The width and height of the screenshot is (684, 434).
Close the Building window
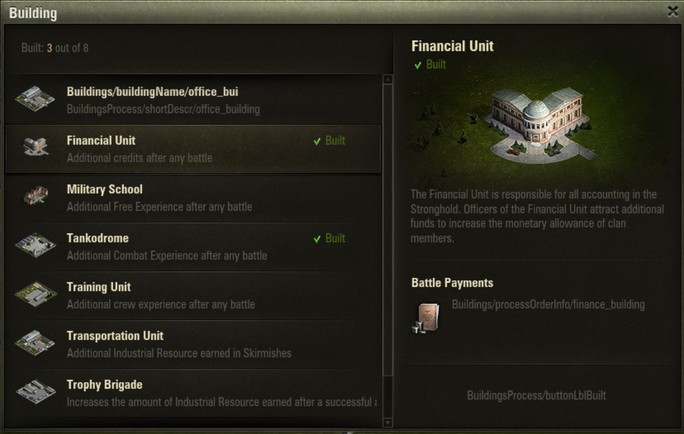pos(673,12)
